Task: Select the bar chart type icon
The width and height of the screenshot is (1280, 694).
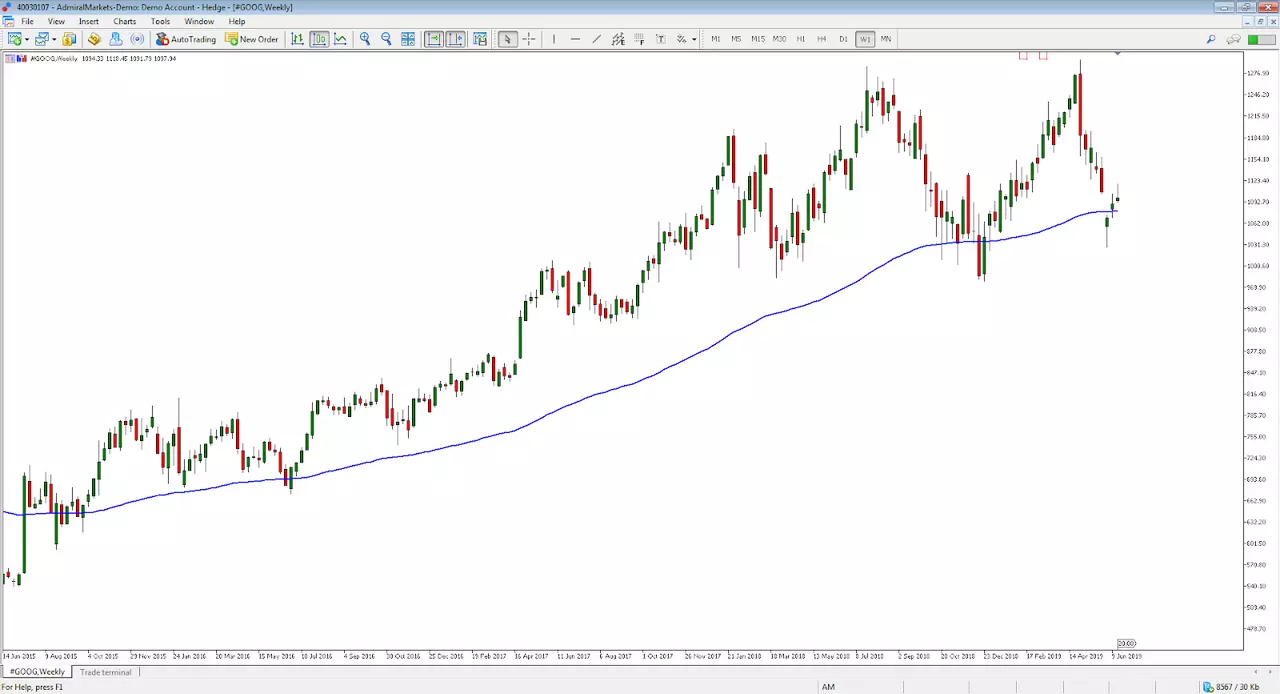Action: click(297, 39)
